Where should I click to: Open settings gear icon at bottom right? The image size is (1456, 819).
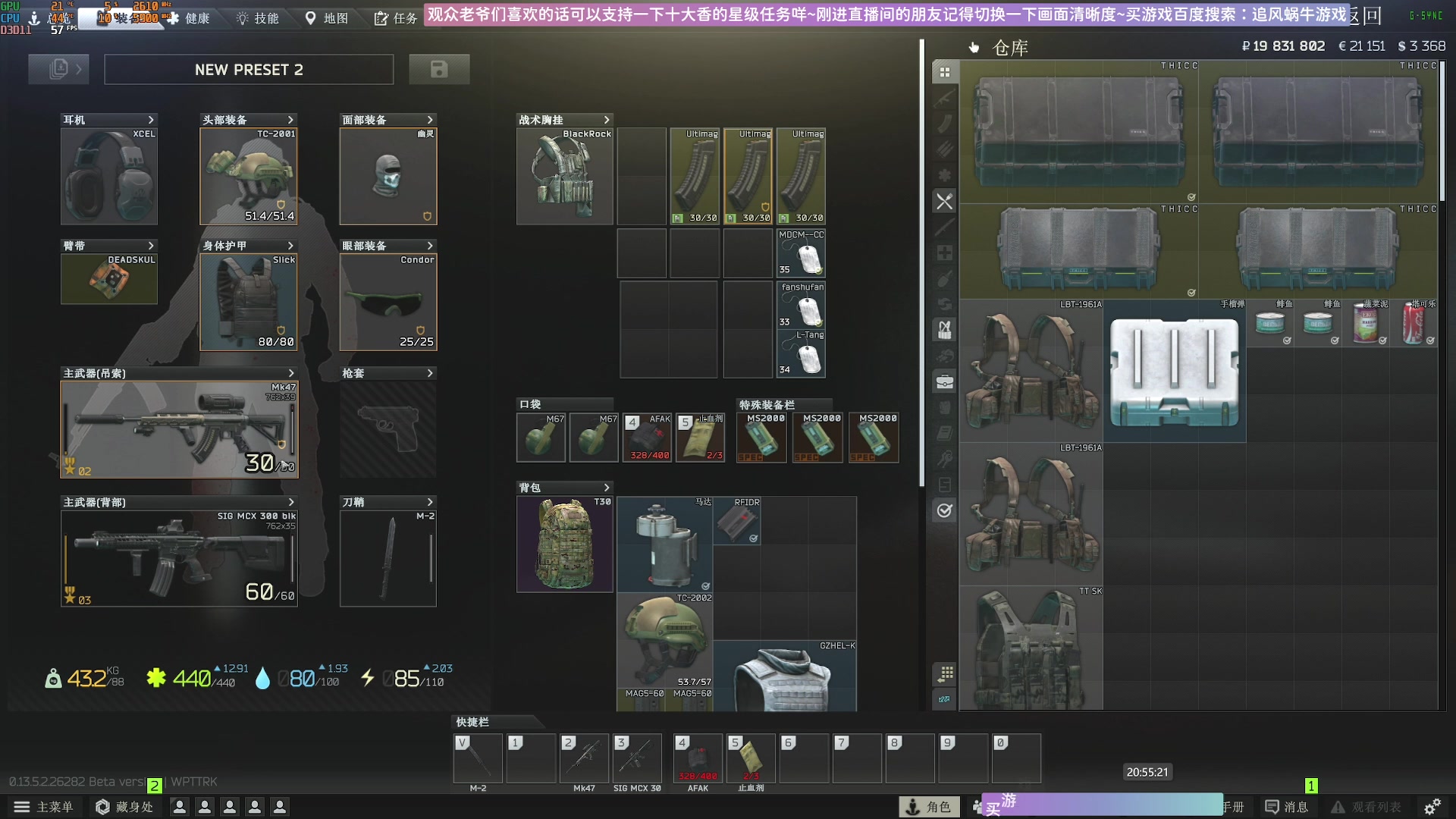(1432, 807)
